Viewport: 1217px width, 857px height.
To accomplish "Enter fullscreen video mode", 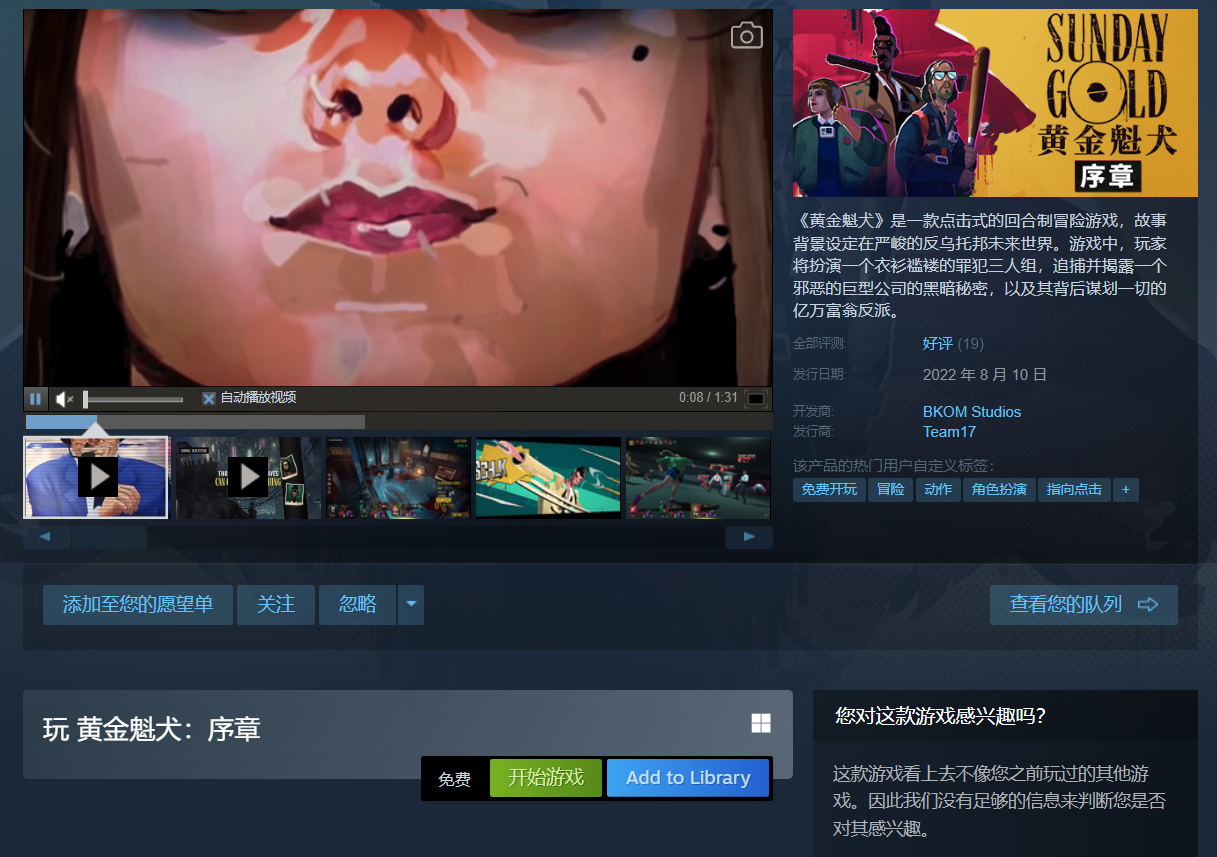I will click(756, 399).
